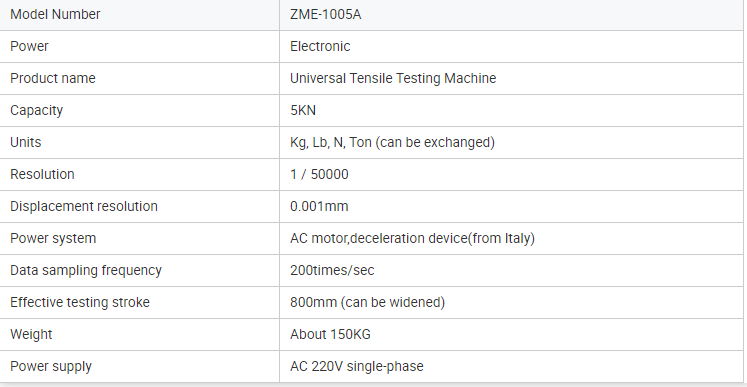Image resolution: width=747 pixels, height=387 pixels.
Task: Click the Product name label
Action: [53, 78]
